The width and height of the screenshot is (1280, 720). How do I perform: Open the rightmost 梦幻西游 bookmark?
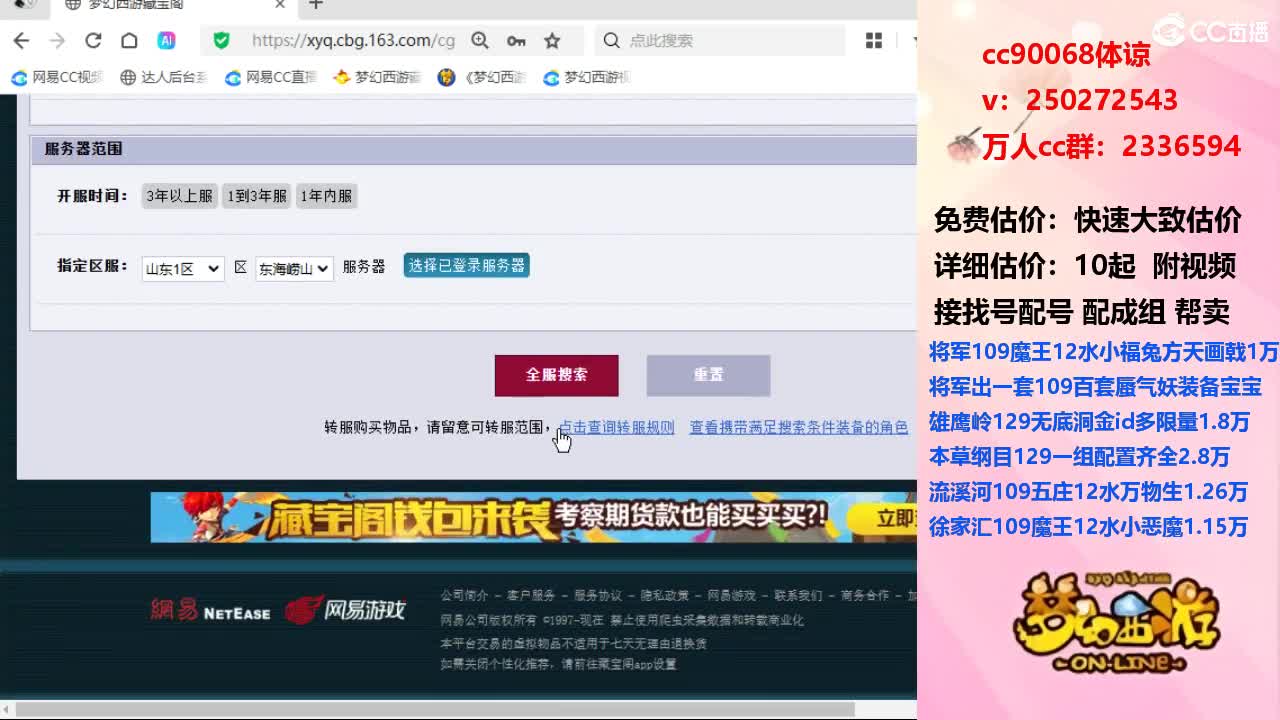pos(587,77)
